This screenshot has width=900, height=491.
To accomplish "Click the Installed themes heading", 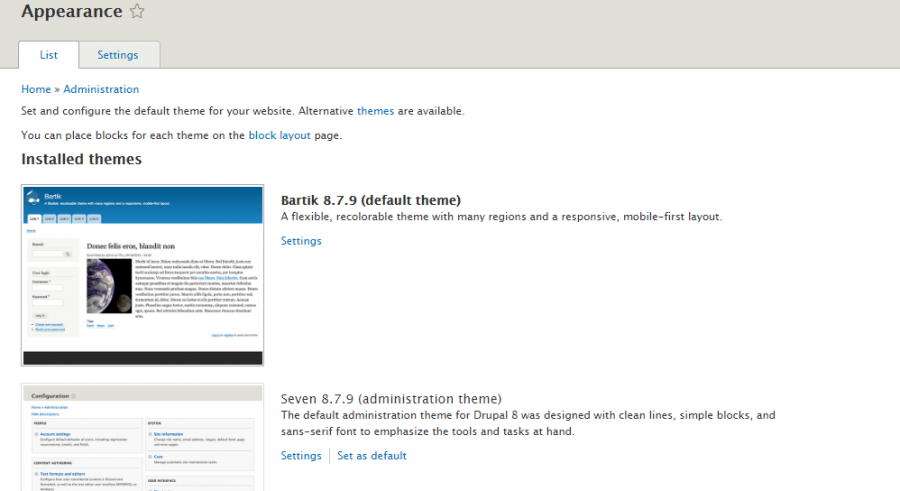I will [82, 159].
